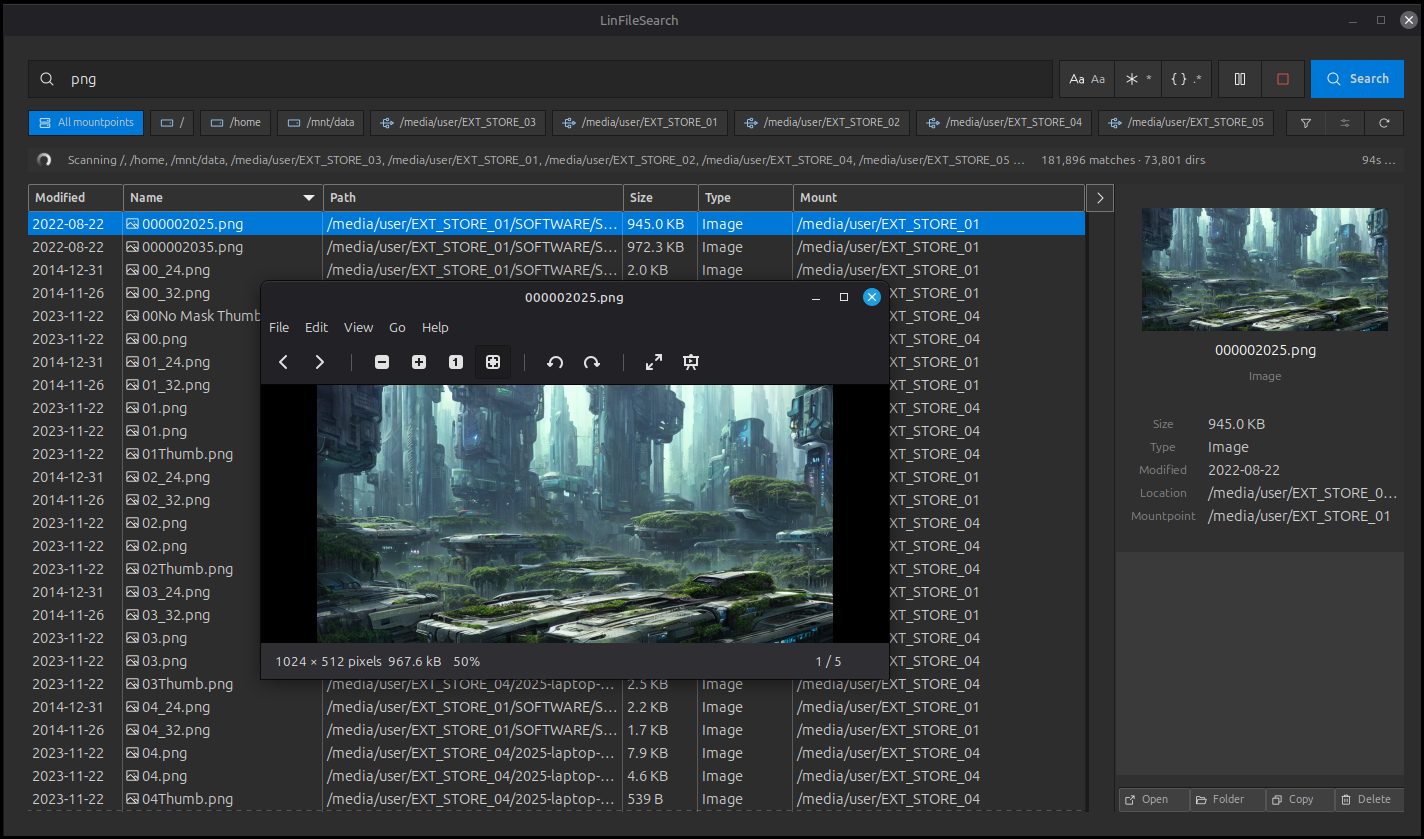Go to previous image in viewer
1424x839 pixels.
click(284, 362)
